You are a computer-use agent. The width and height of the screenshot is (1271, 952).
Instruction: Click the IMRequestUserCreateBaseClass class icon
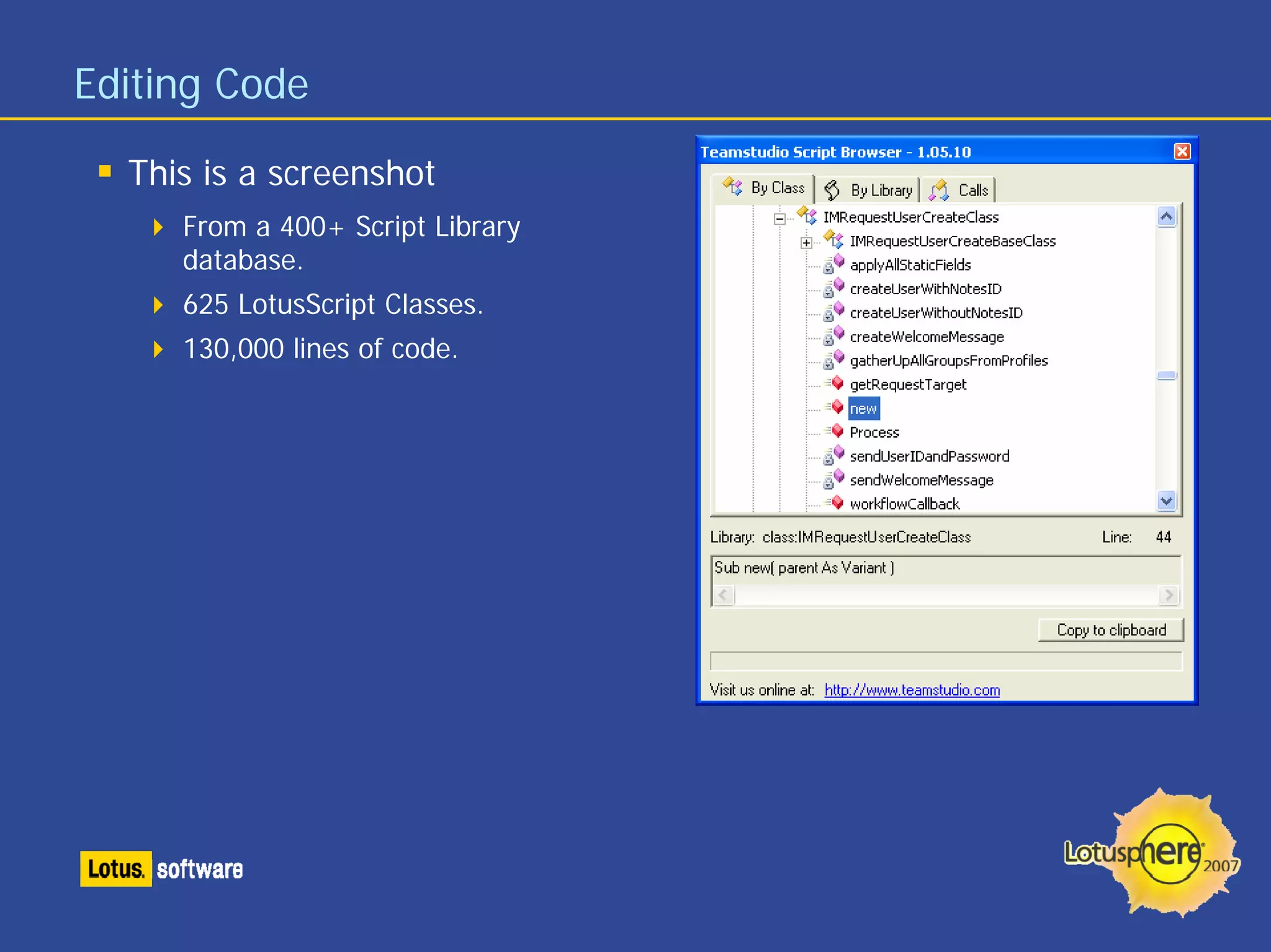tap(833, 239)
